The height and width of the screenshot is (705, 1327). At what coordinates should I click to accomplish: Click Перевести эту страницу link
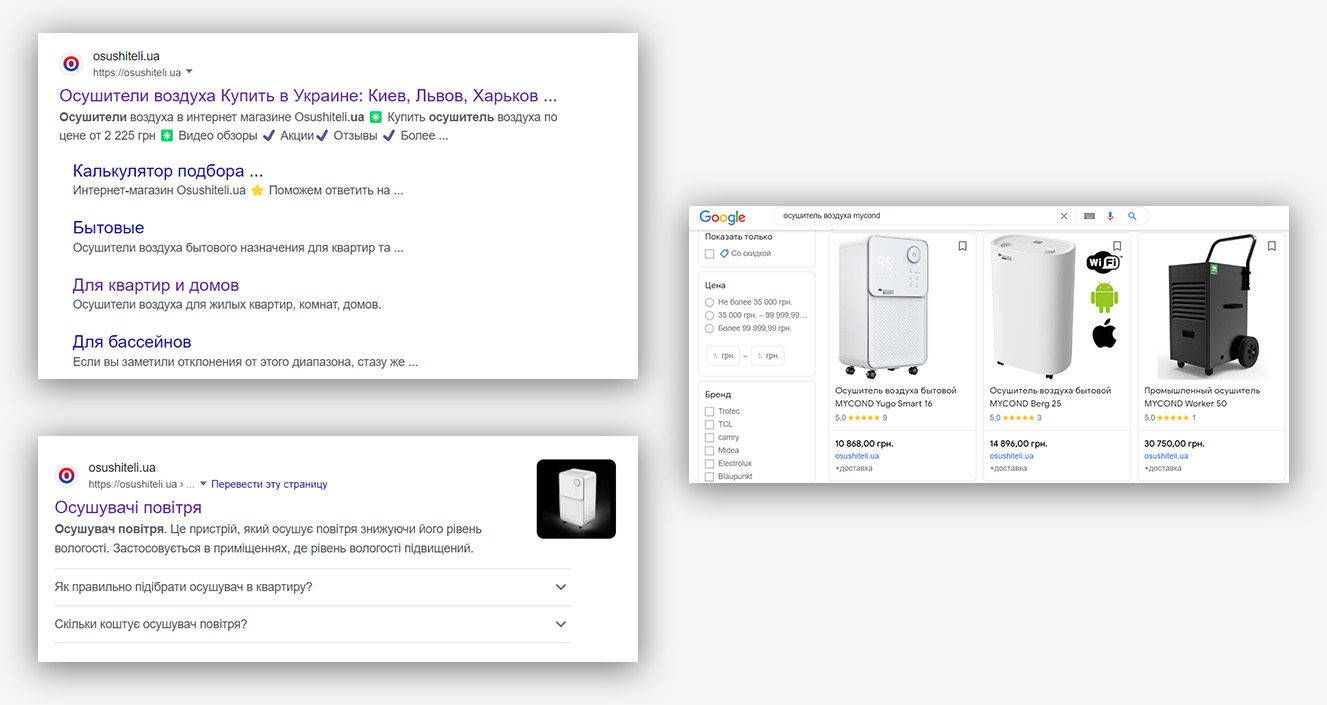[x=269, y=484]
